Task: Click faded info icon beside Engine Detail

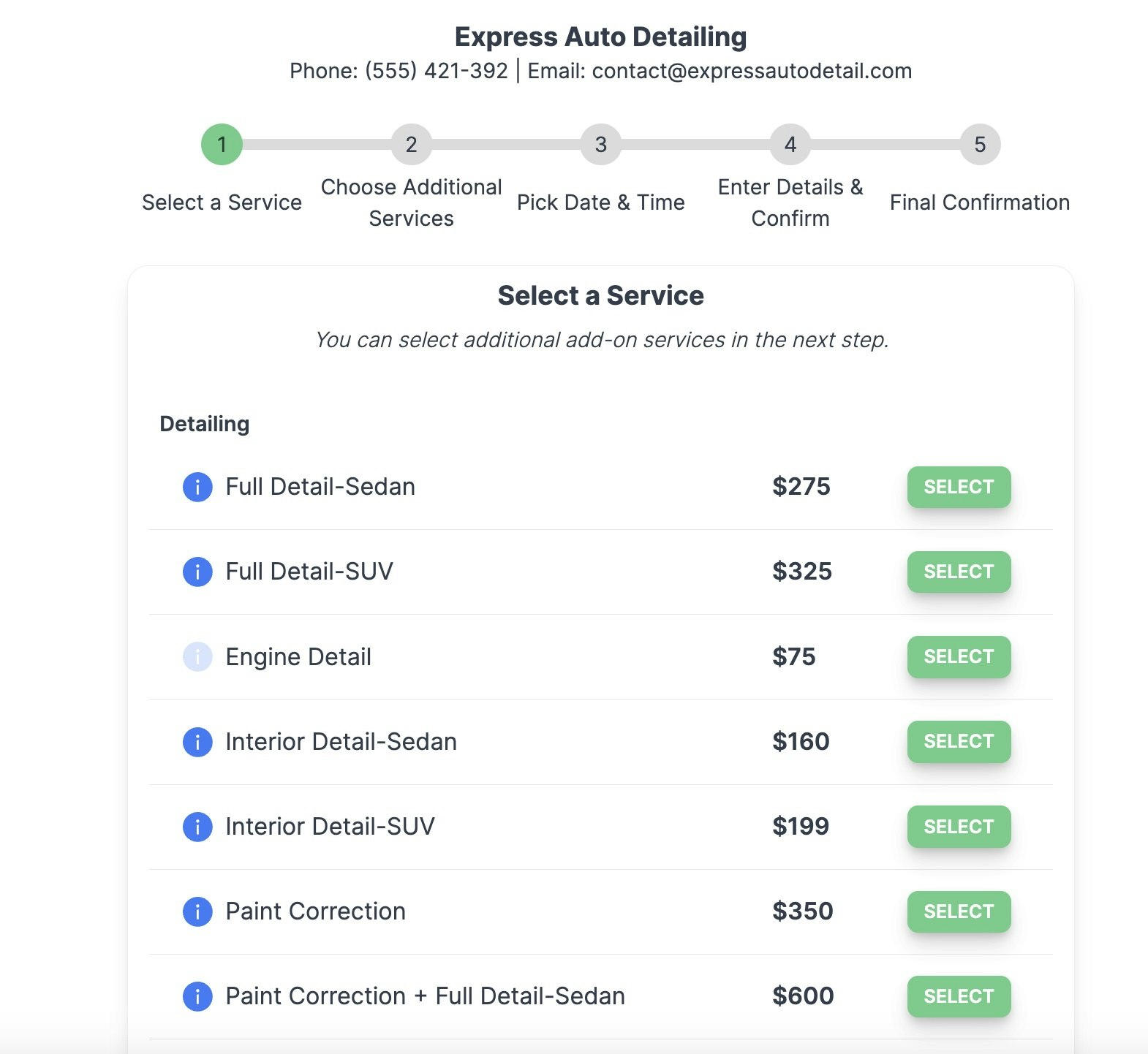Action: [197, 656]
